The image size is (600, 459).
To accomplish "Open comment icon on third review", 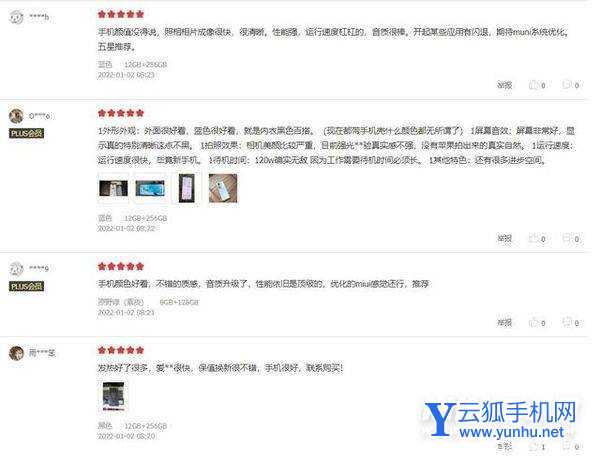I will point(566,322).
